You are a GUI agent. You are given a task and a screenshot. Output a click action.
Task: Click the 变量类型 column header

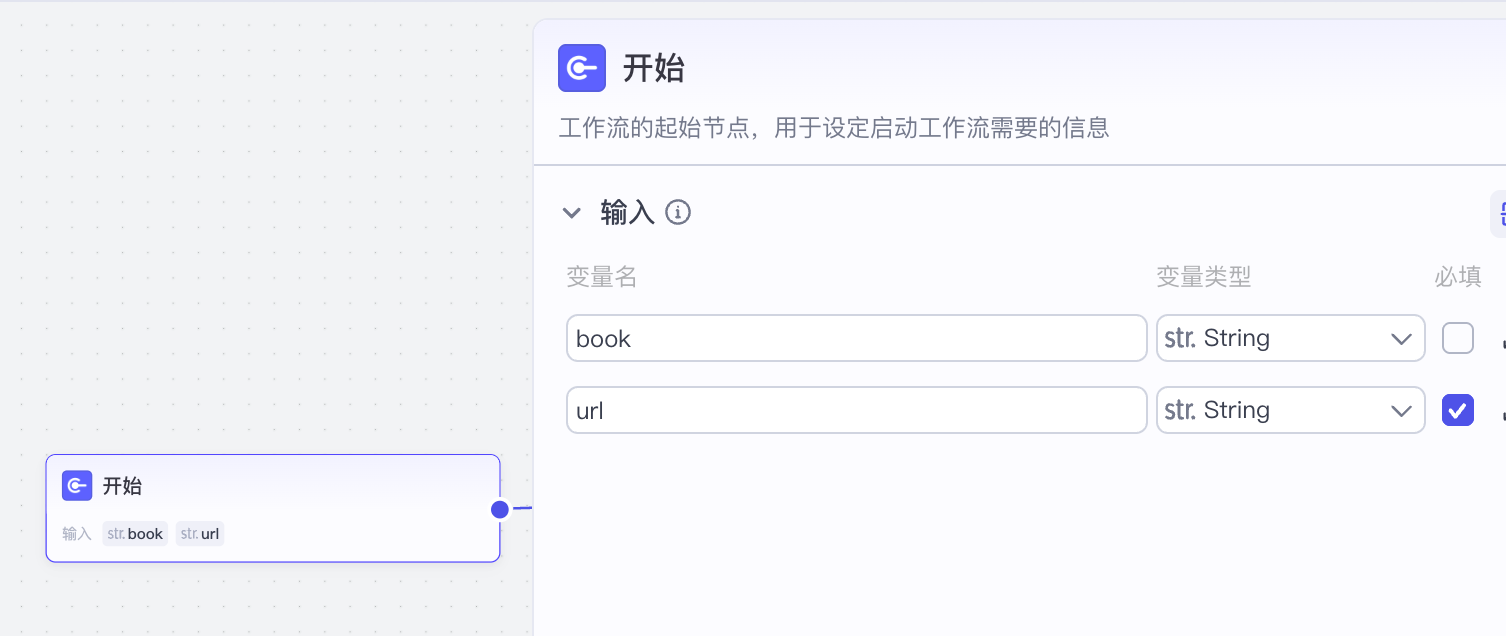[1203, 277]
